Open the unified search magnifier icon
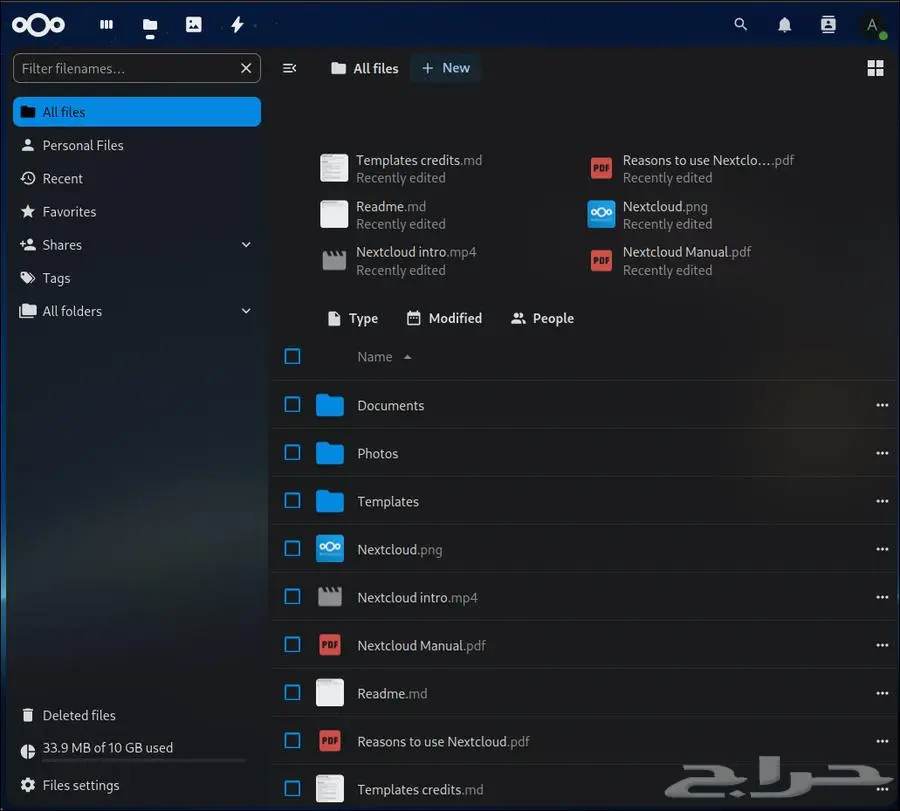Screen dimensions: 900x811 (x=740, y=25)
